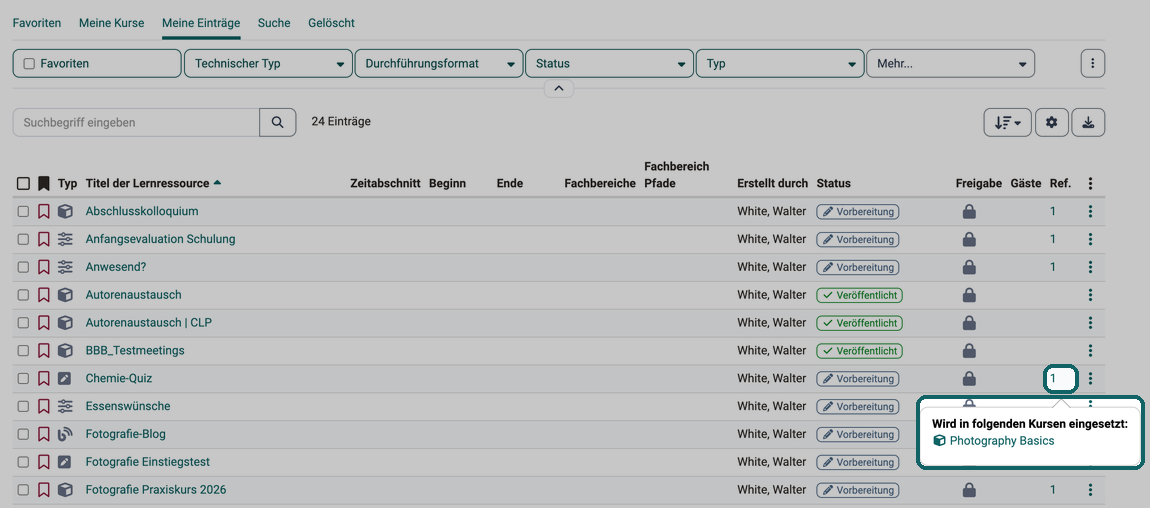Open the Typ filter dropdown
Screen dimensions: 1150x508
tap(780, 64)
